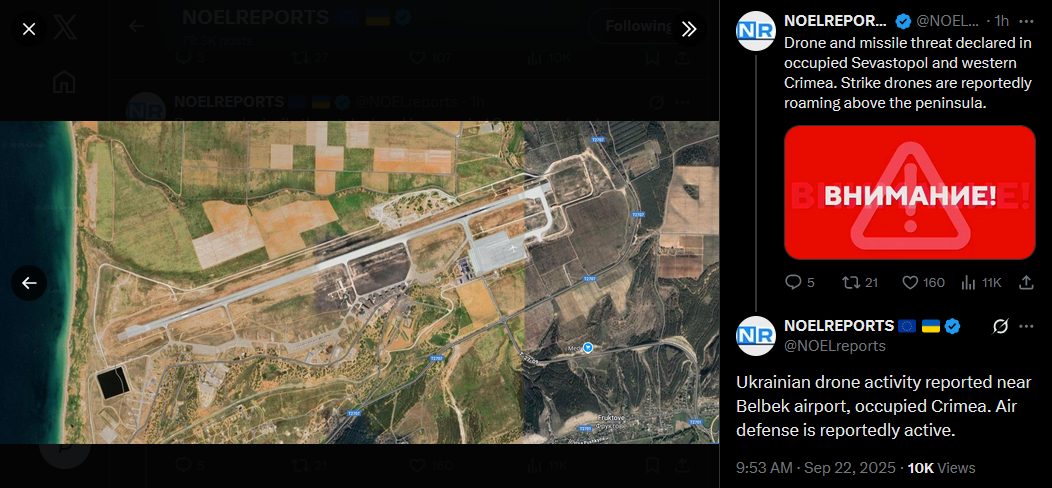This screenshot has width=1052, height=488.
Task: Go to previous image with left arrow
Action: point(29,283)
